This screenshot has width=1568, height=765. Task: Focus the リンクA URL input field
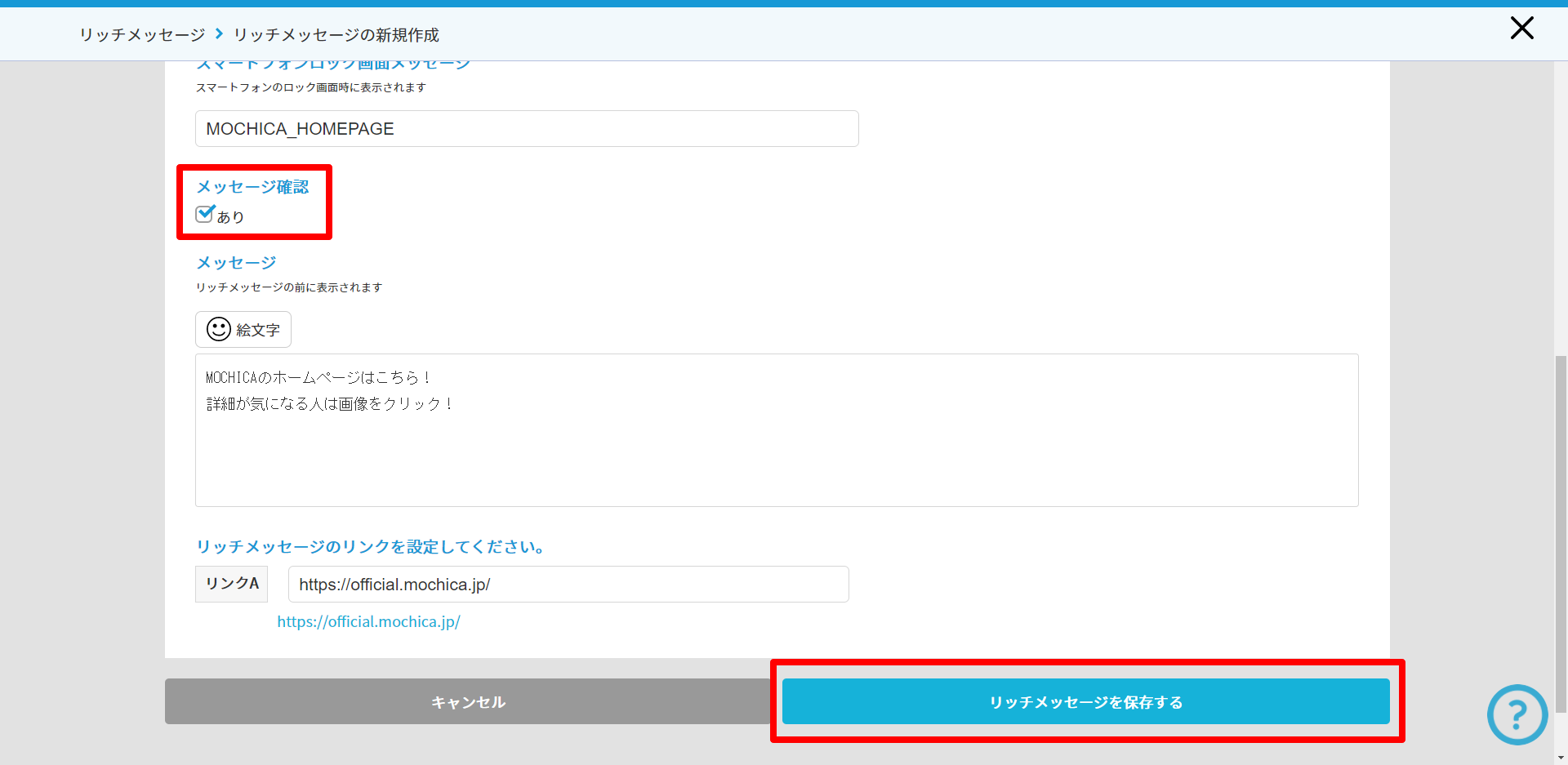click(x=568, y=585)
